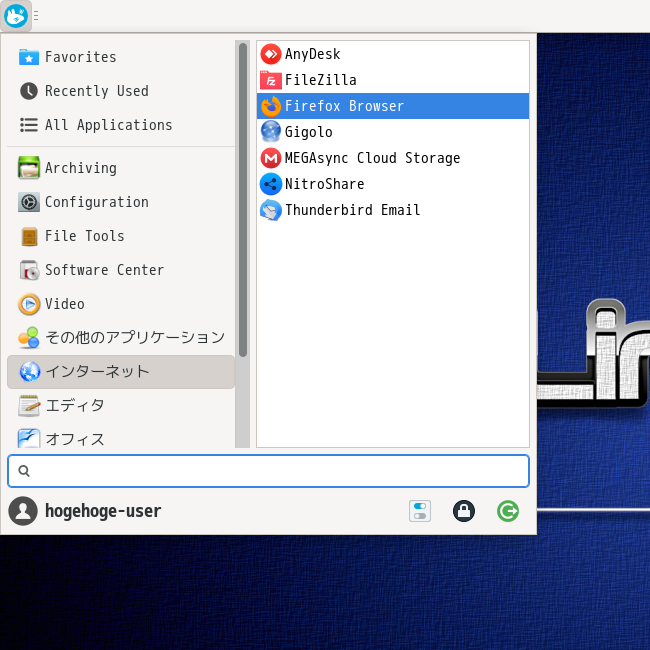Viewport: 650px width, 650px height.
Task: Open the Whisker menu rabbit launcher button
Action: pos(16,16)
